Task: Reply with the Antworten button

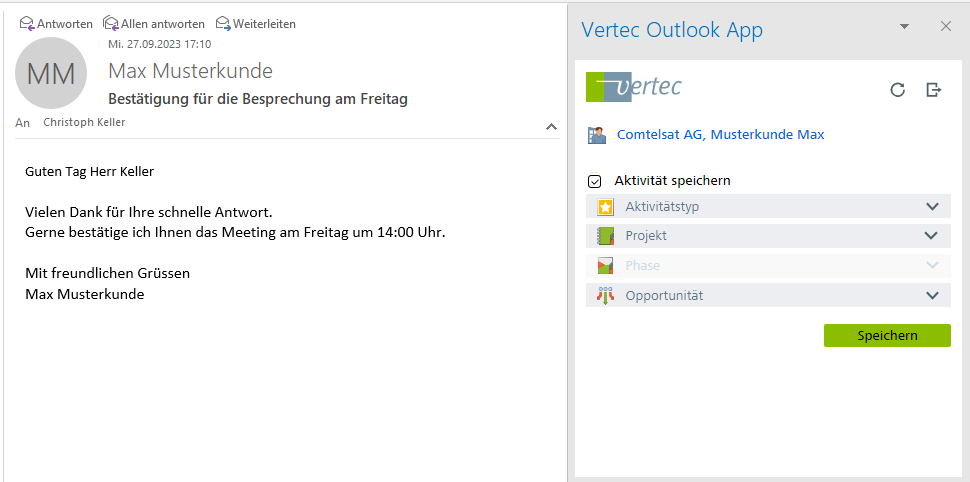Action: (57, 23)
